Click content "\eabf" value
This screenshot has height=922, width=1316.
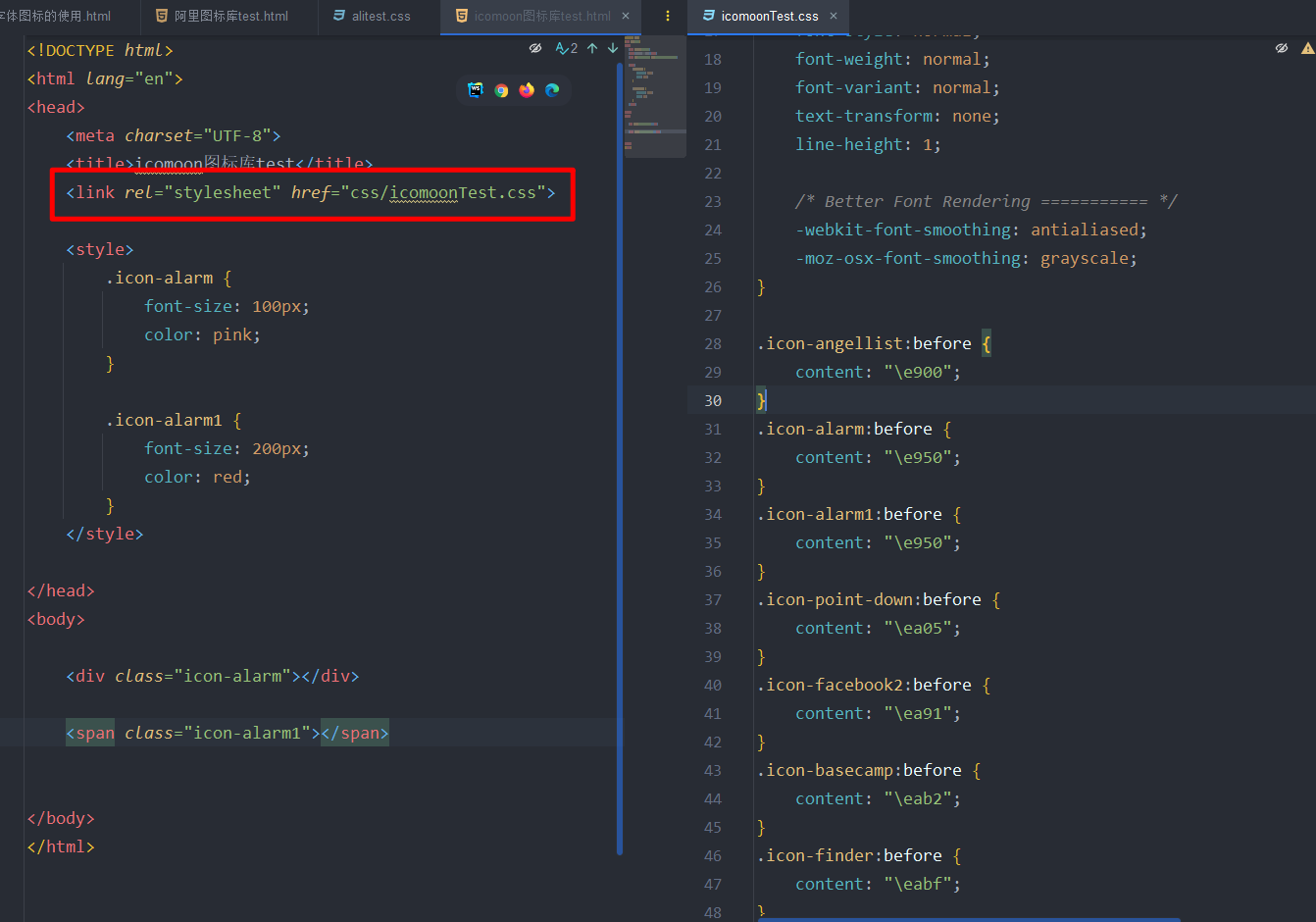point(918,884)
